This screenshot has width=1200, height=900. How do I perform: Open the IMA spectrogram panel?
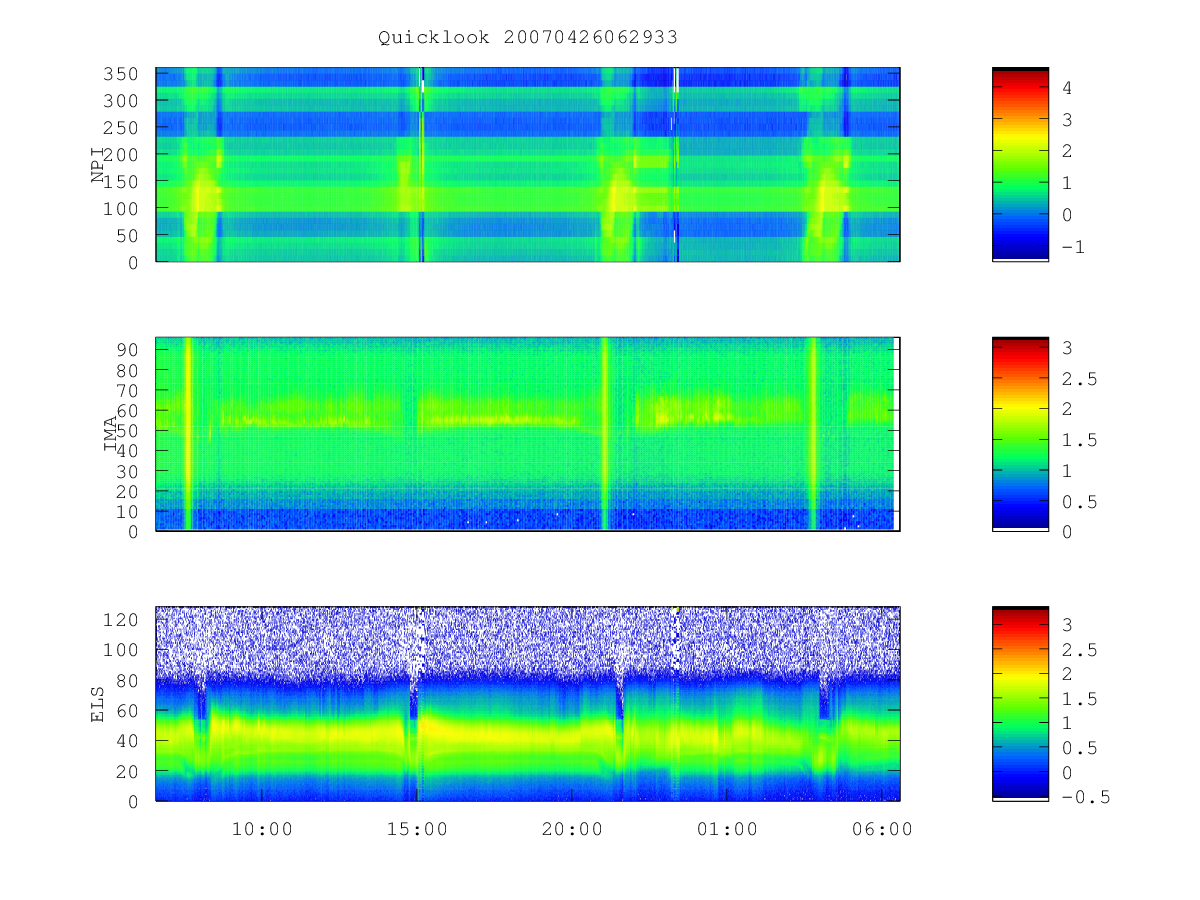[528, 434]
